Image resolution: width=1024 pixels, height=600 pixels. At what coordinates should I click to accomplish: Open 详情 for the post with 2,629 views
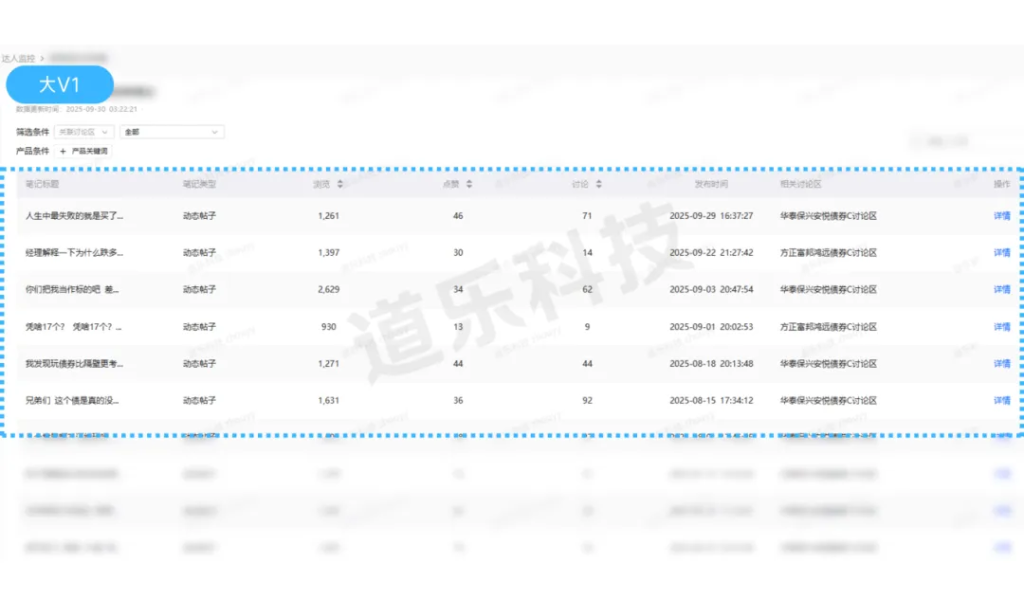tap(1001, 289)
